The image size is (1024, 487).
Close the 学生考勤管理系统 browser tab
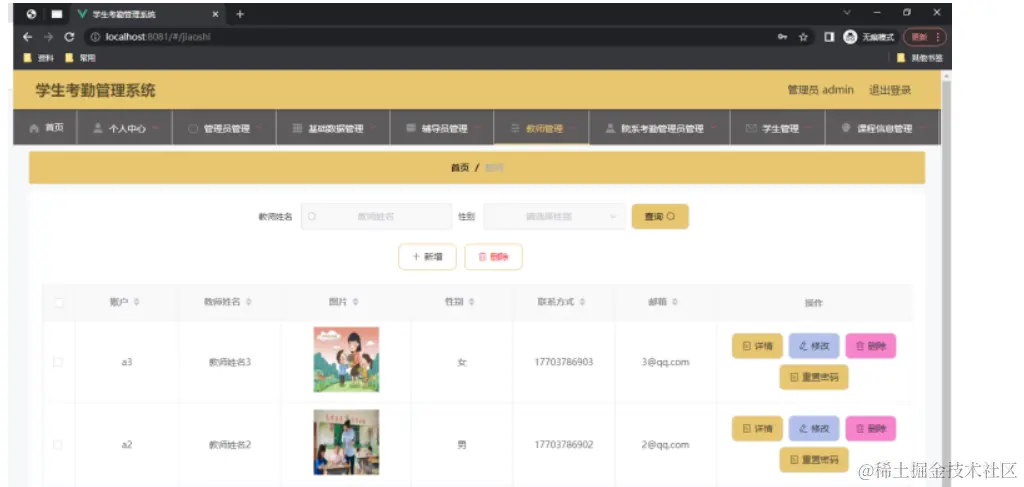[216, 14]
